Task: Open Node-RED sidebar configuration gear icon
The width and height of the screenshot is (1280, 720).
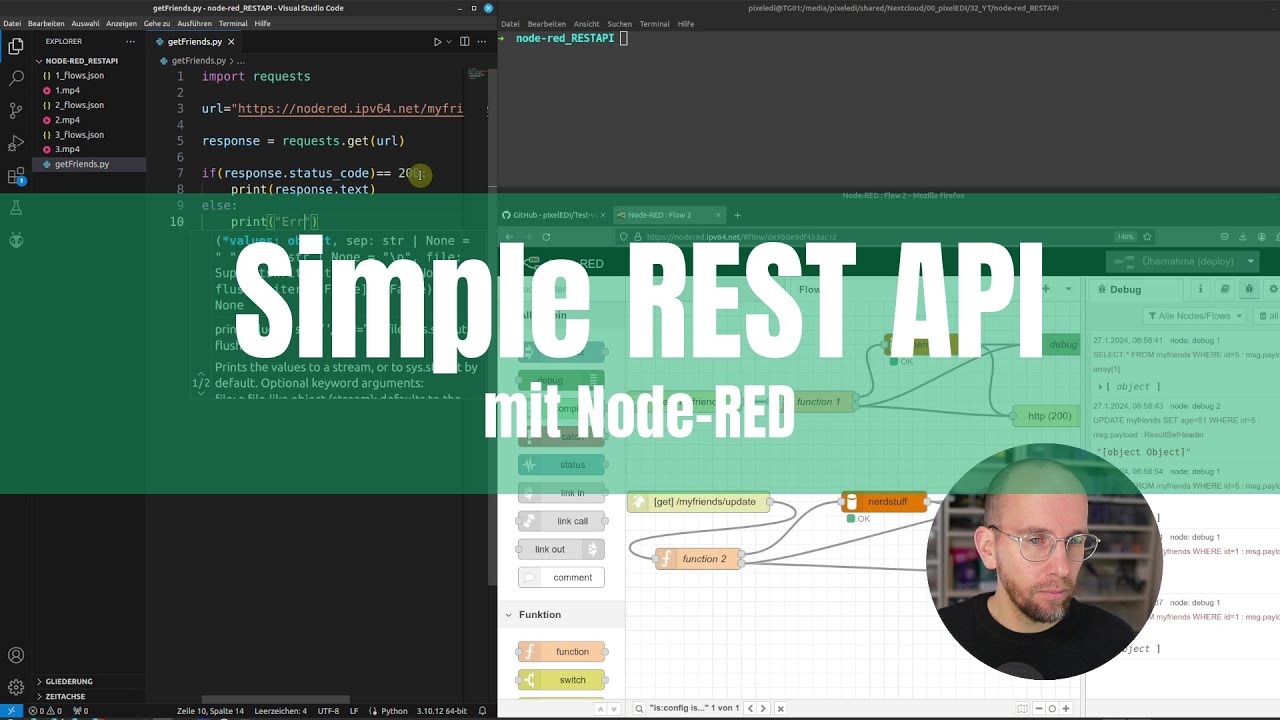Action: point(1273,289)
